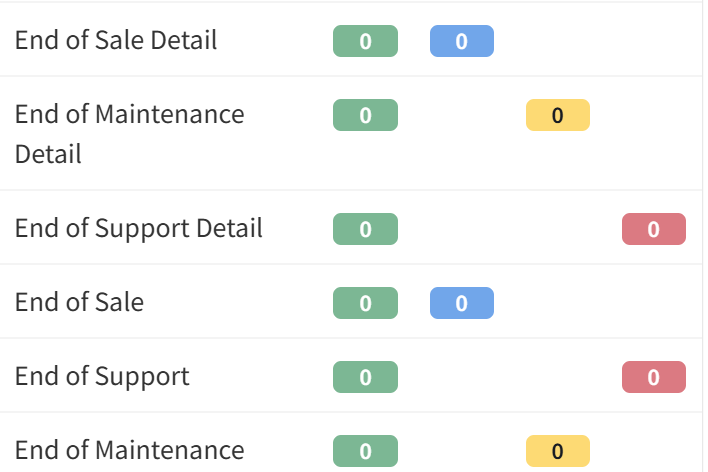
Task: Click the word Detail in End of Maintenance Detail
Action: click(x=48, y=155)
